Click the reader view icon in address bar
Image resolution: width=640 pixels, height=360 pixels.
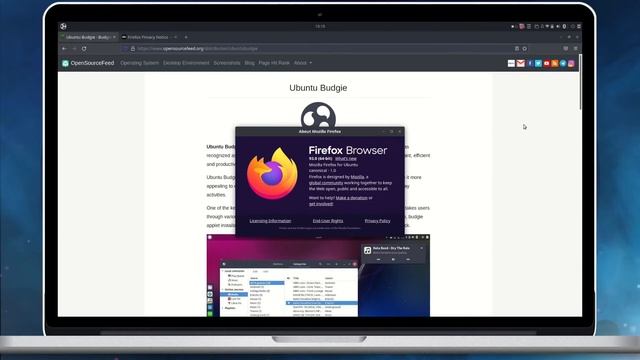point(517,49)
